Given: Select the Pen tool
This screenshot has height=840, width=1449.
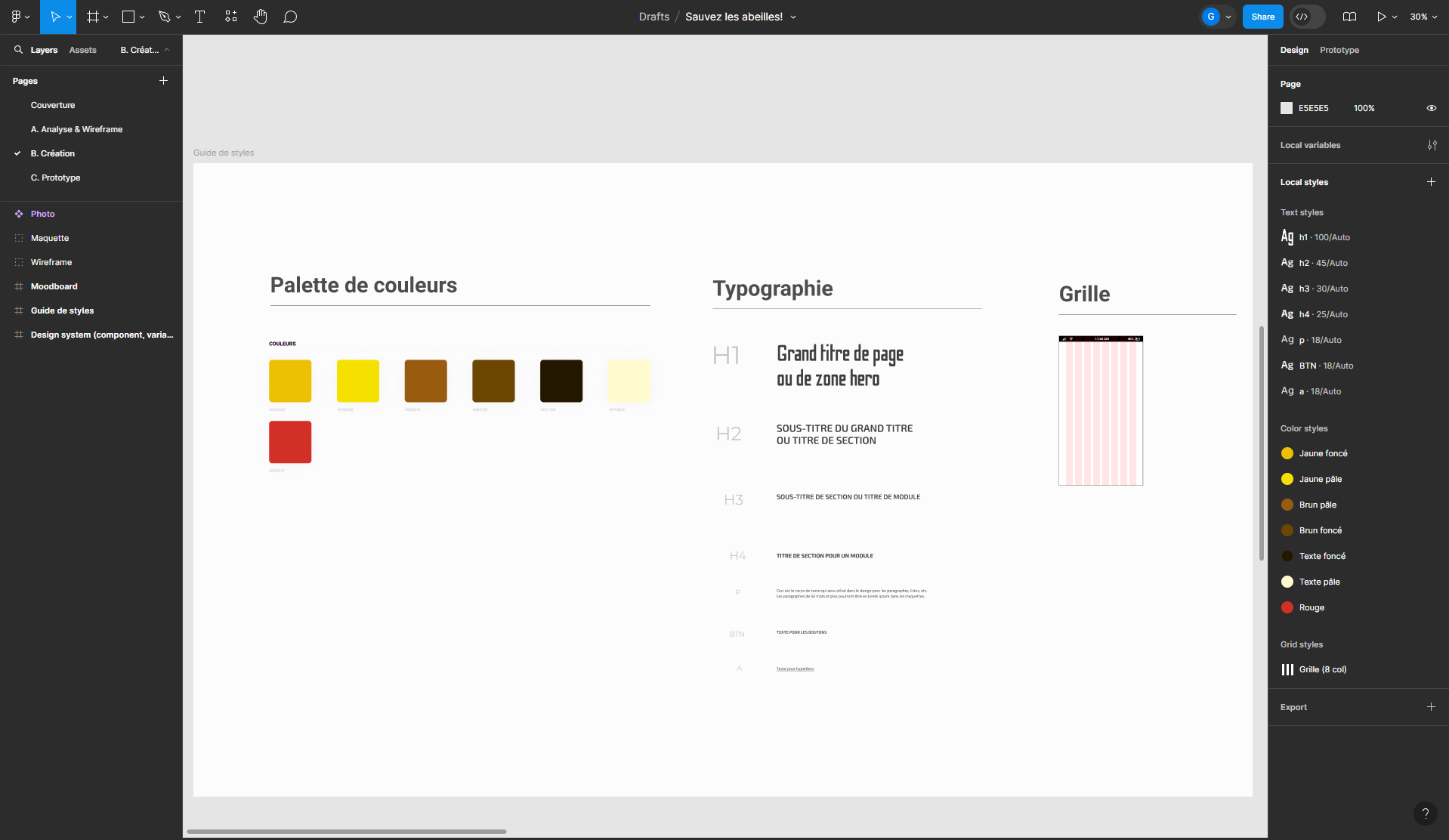Looking at the screenshot, I should coord(165,17).
